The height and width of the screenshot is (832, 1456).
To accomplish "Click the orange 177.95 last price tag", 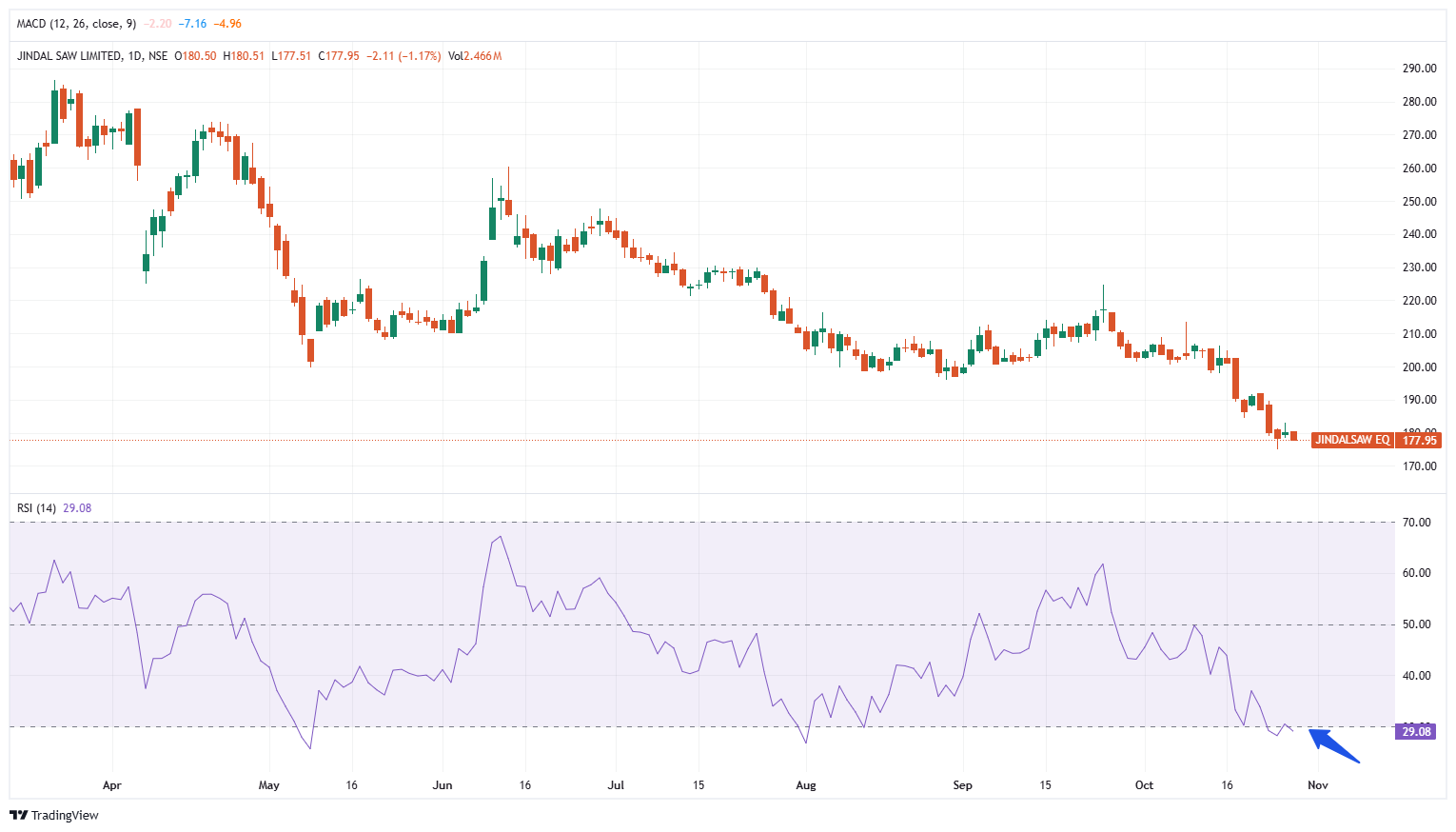I will click(x=1419, y=440).
